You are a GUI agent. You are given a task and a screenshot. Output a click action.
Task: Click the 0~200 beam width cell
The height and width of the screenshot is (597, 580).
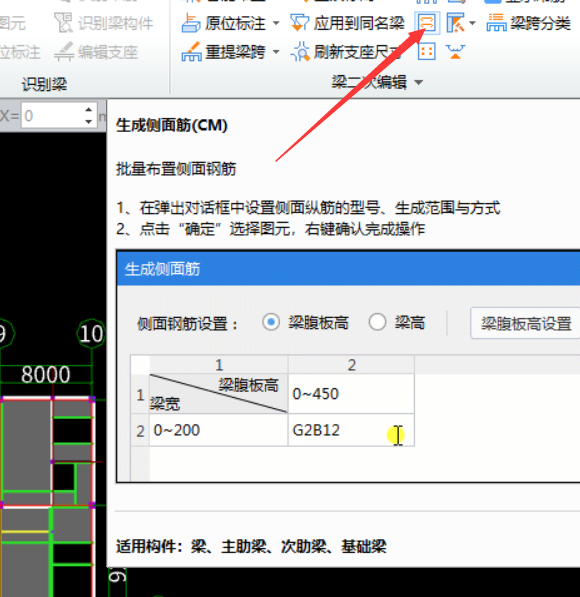219,430
